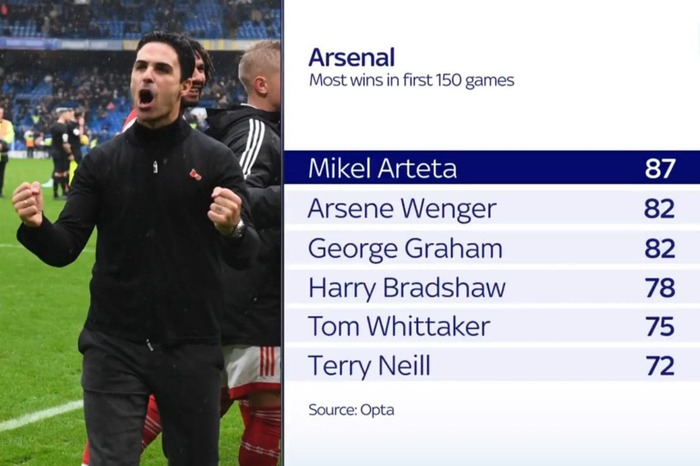Click the celebrating manager's face in photo
The height and width of the screenshot is (466, 700).
(154, 80)
